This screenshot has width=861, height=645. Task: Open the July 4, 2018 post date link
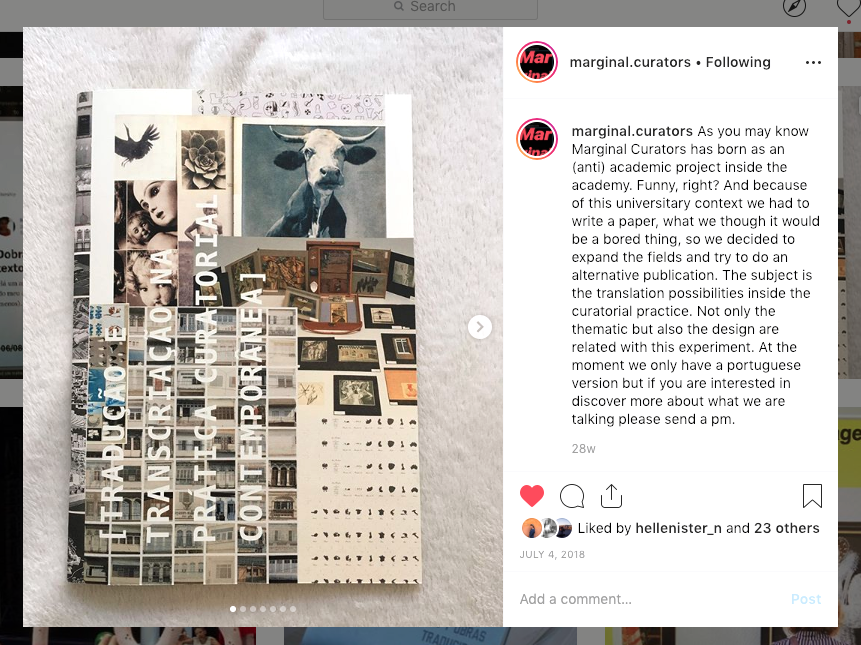[552, 554]
